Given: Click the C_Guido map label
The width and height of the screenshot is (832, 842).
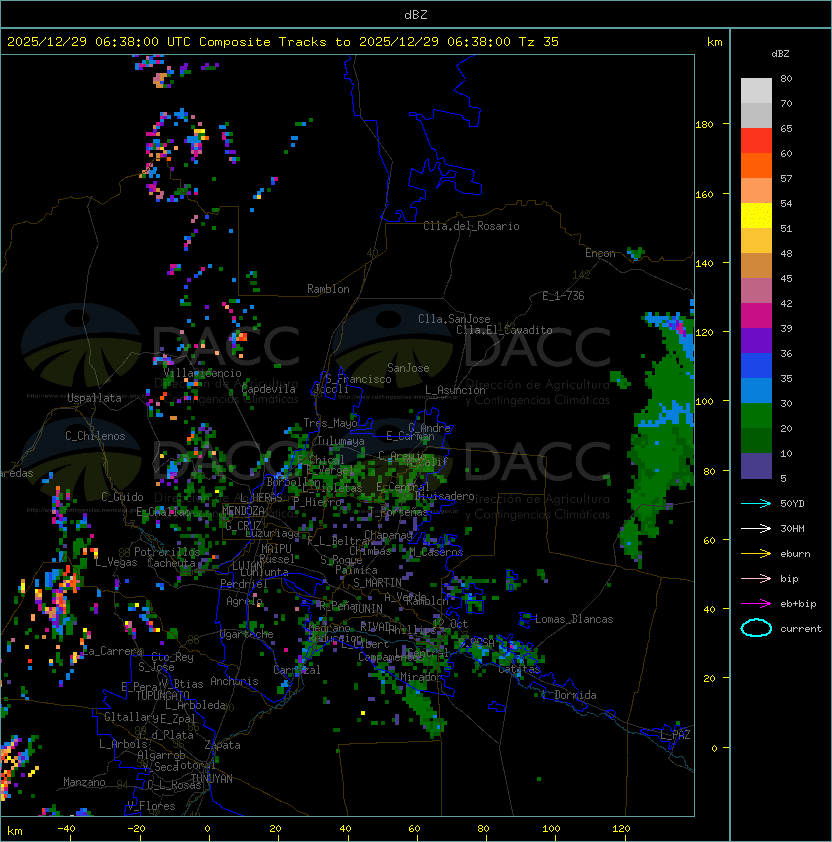Looking at the screenshot, I should [x=122, y=497].
